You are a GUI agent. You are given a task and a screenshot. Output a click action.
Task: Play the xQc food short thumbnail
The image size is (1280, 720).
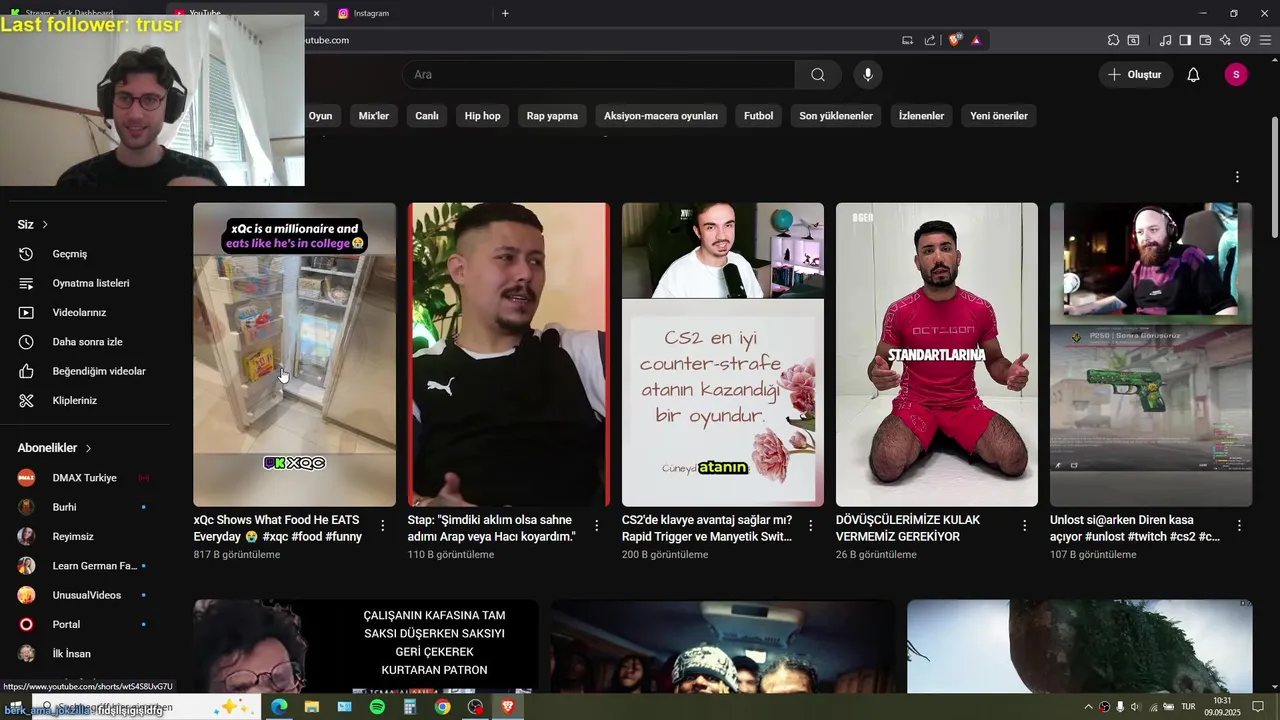[294, 354]
